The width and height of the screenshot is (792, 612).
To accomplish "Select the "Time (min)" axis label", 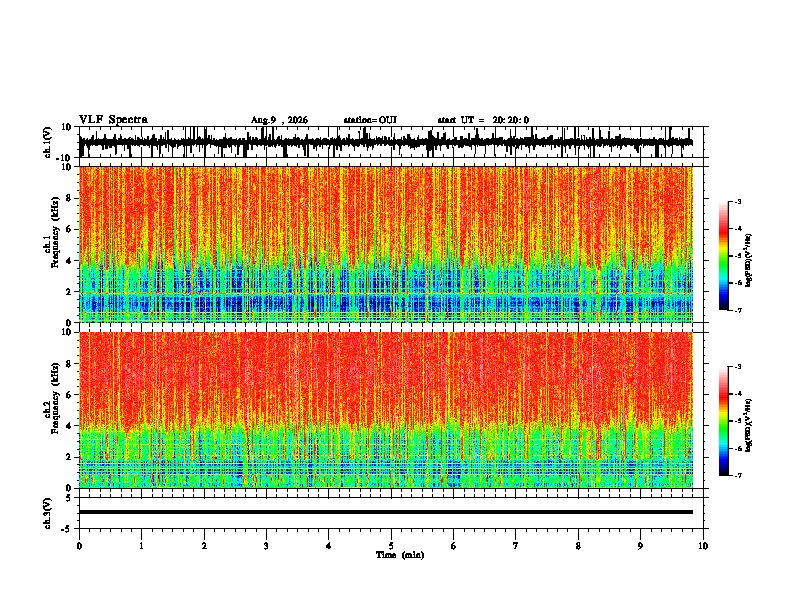I will (400, 555).
